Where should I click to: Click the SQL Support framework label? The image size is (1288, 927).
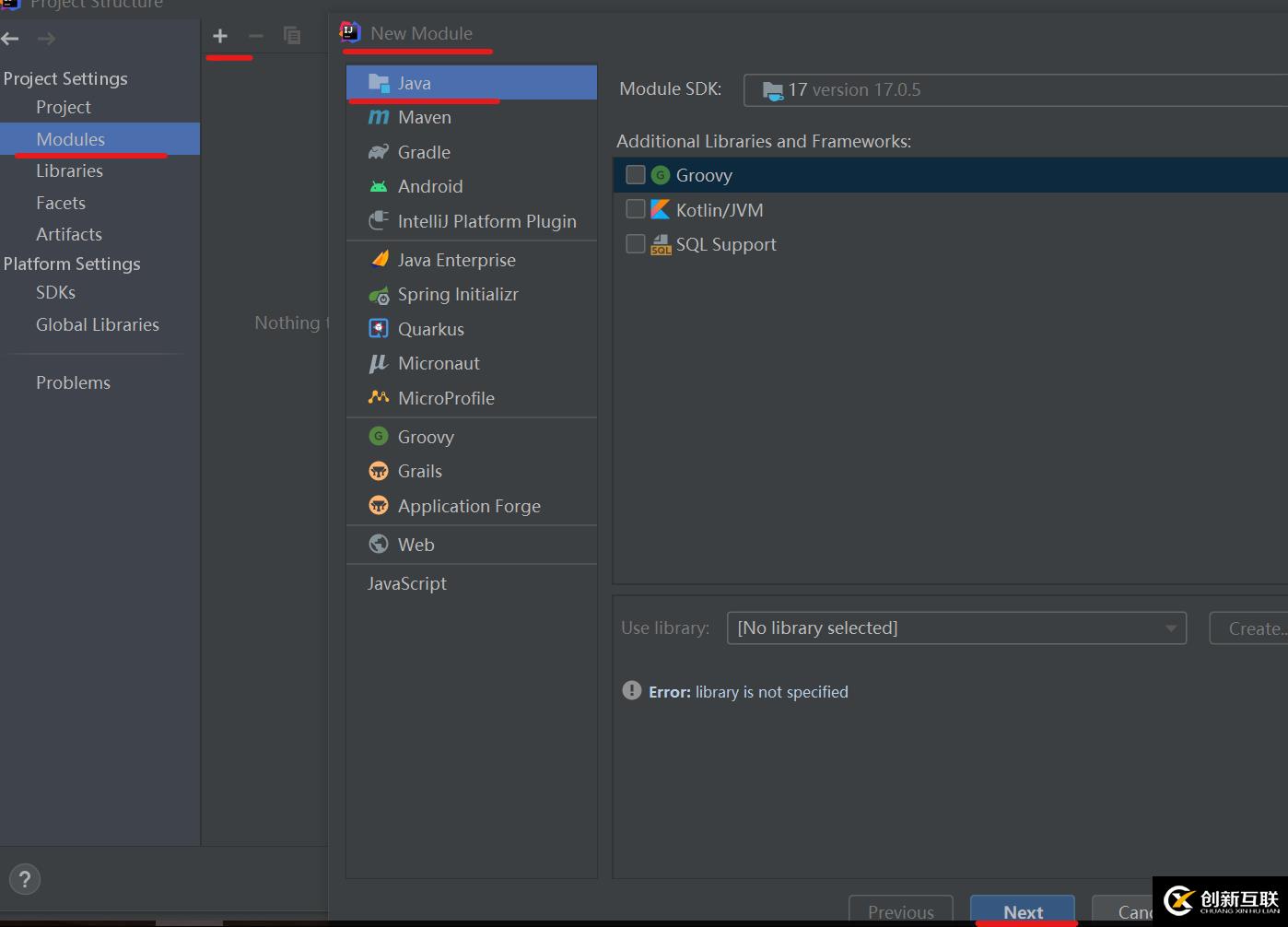[726, 244]
